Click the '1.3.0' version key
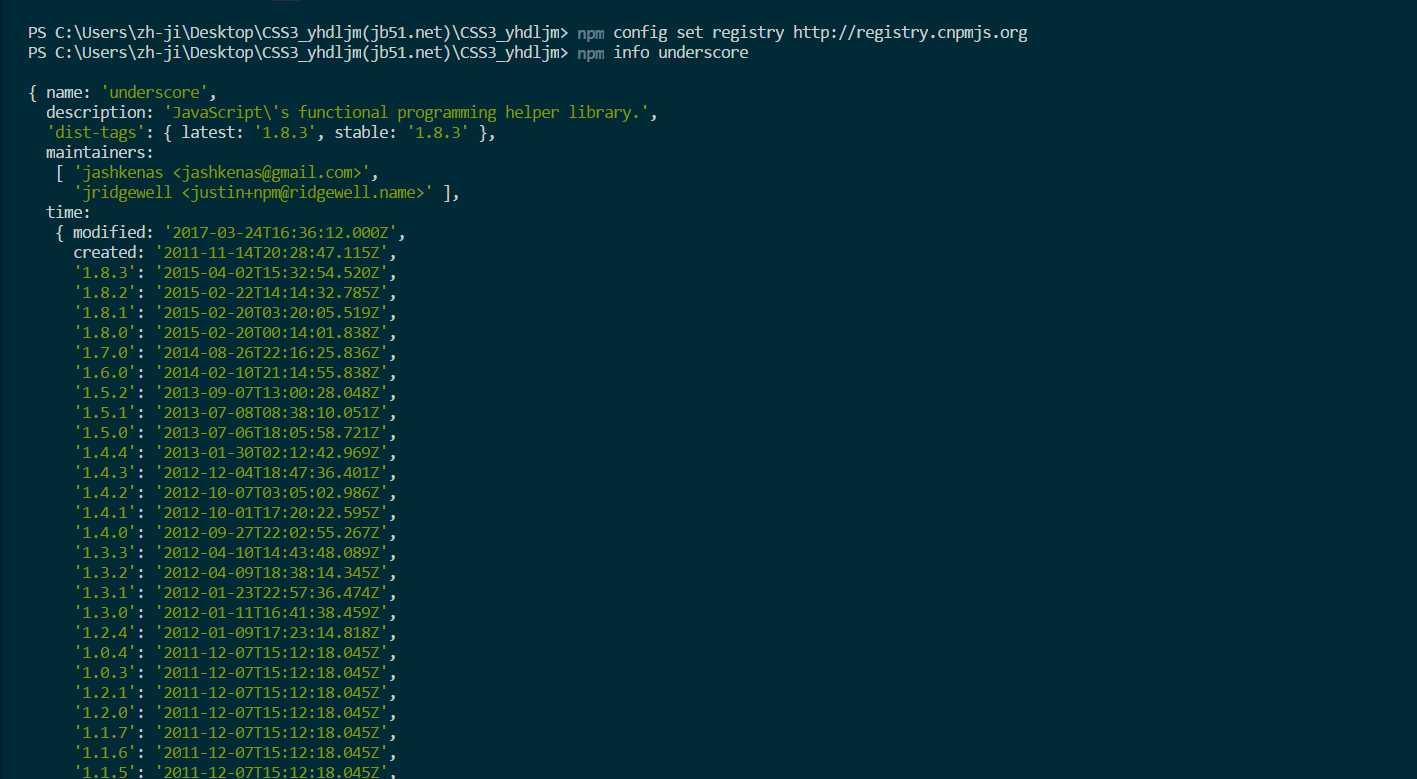Viewport: 1417px width, 779px height. coord(105,613)
